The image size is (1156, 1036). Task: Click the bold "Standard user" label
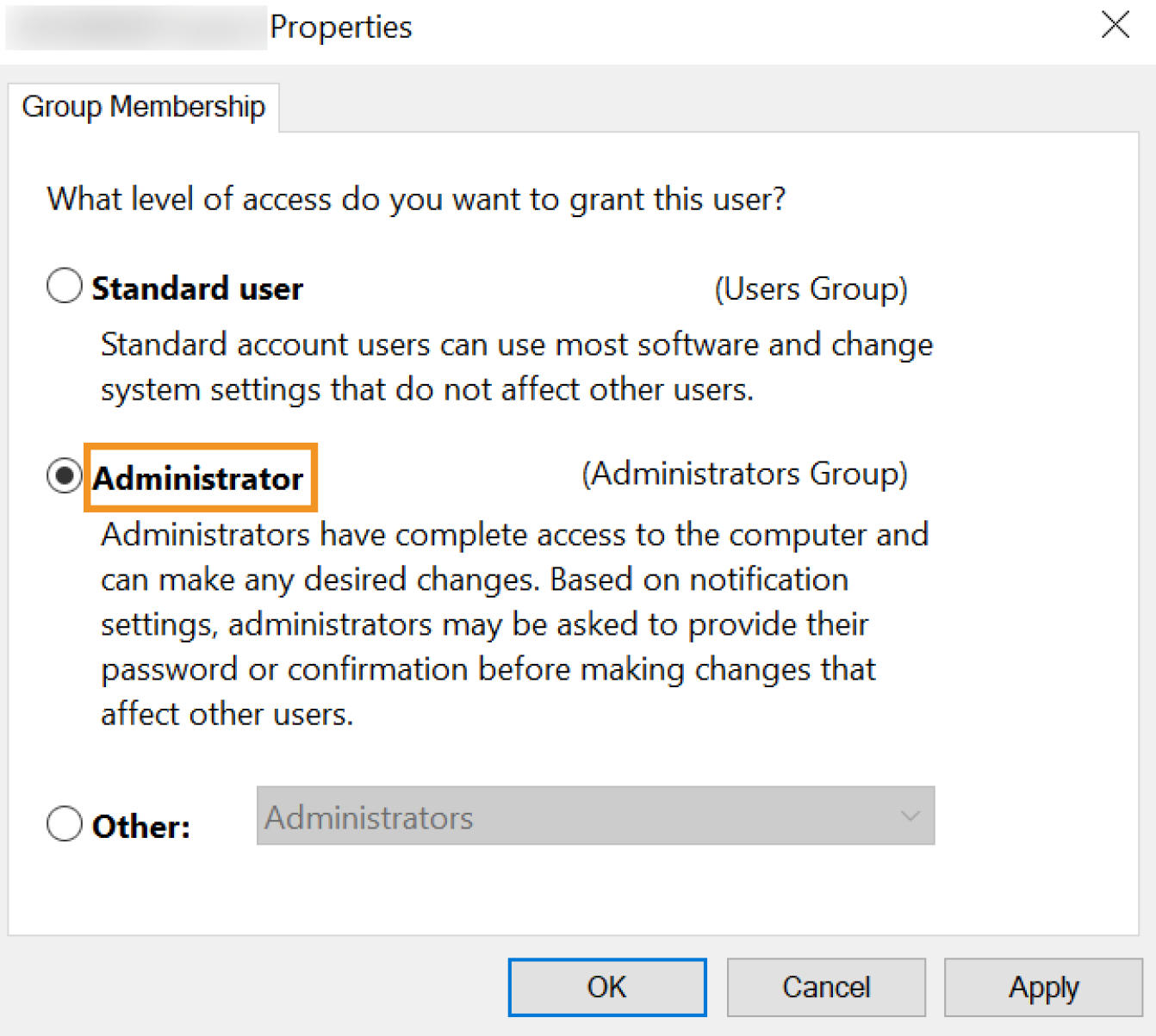point(197,288)
